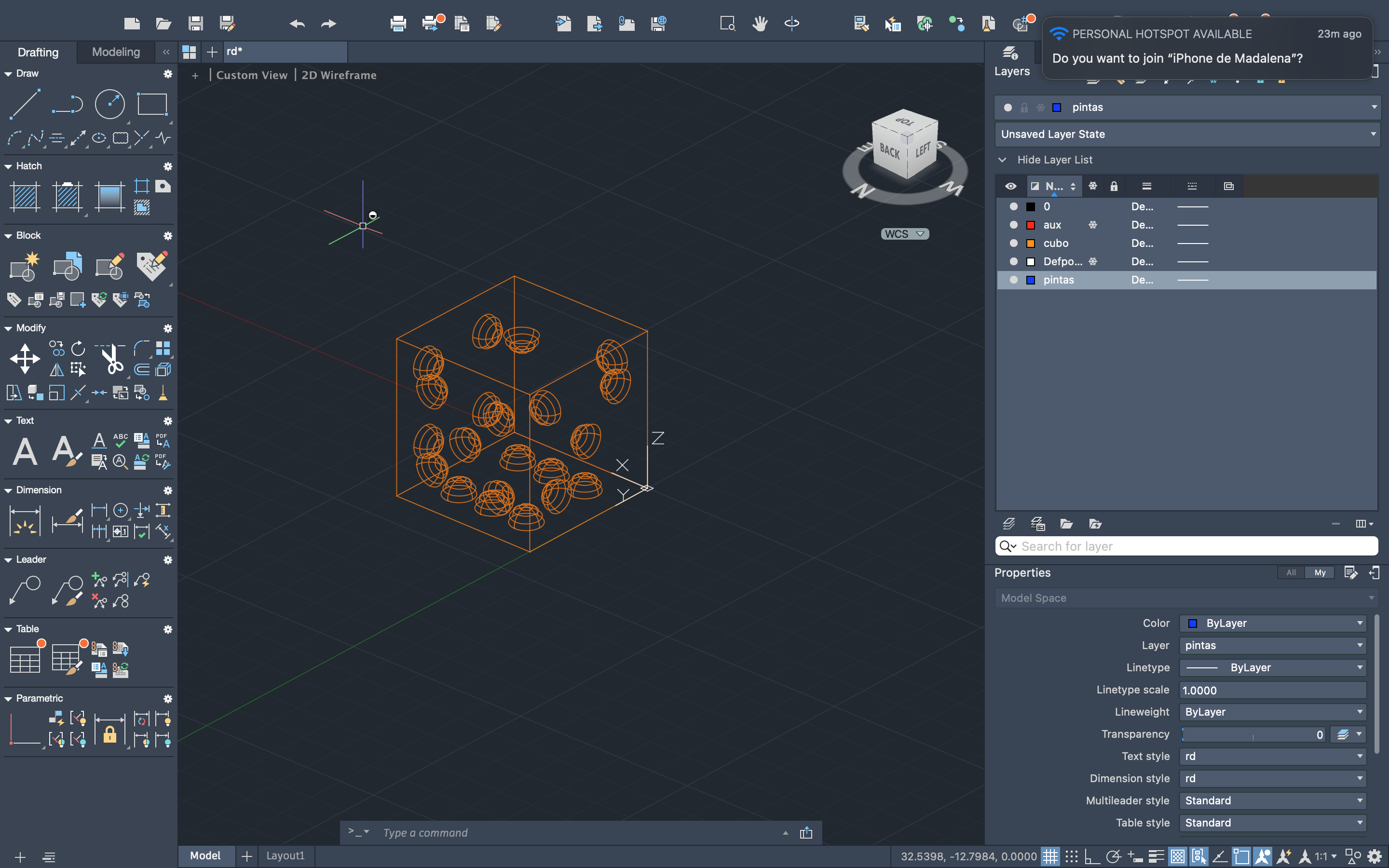Open the Unsaved Layer State dropdown
Screen dimensions: 1389x868
(x=1187, y=135)
